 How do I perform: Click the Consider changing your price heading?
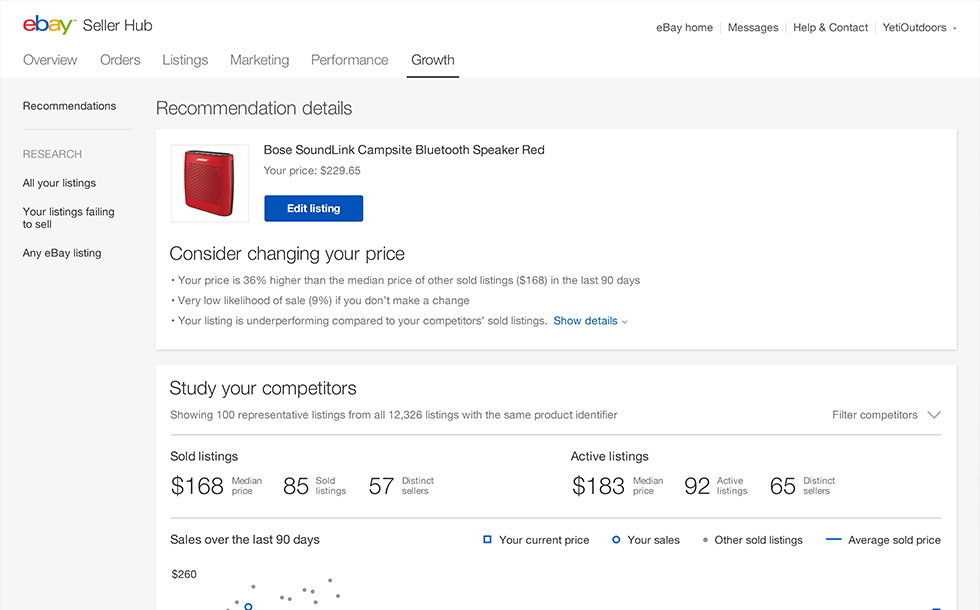click(287, 254)
